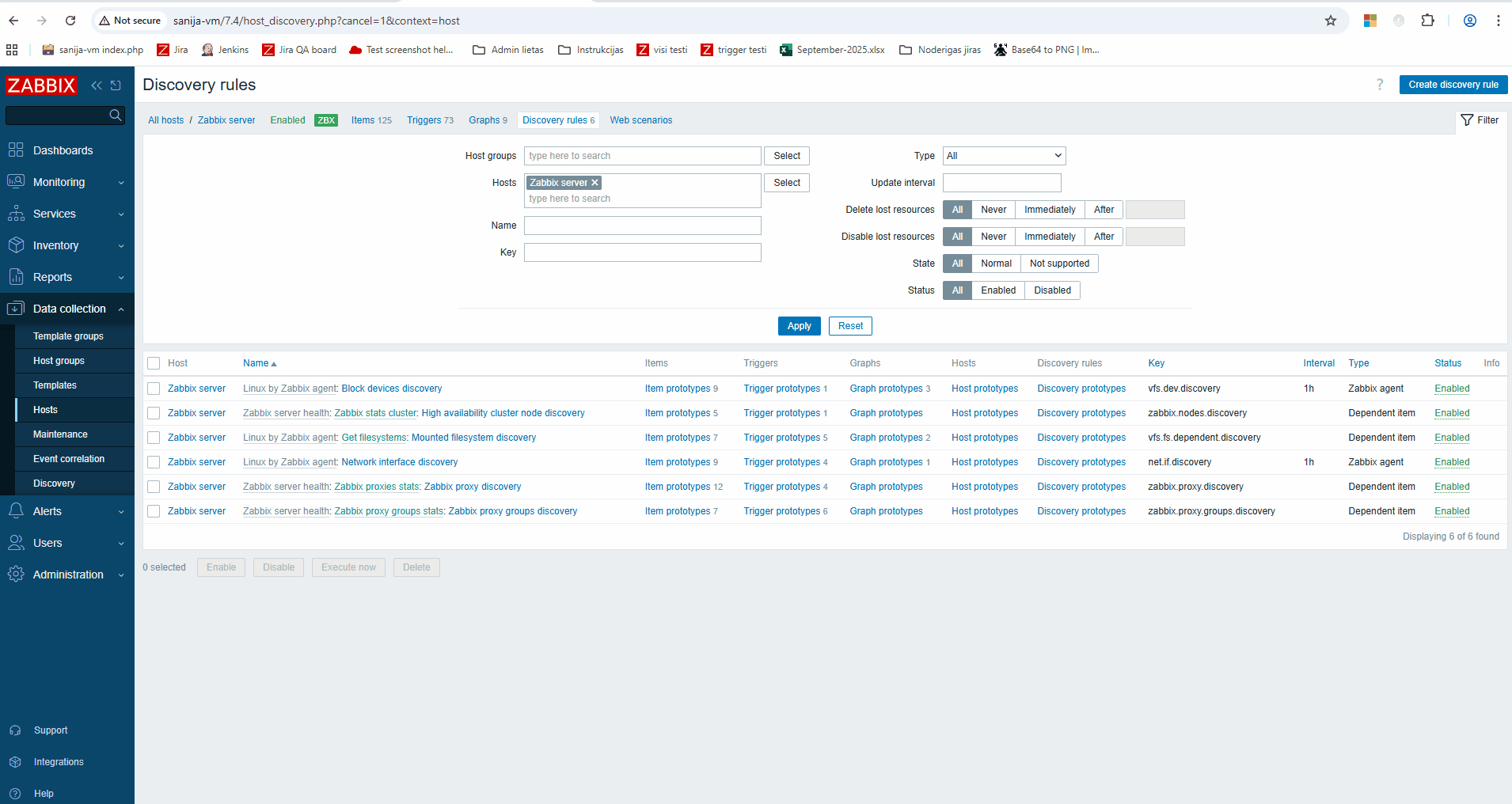Open Help from the sidebar
This screenshot has width=1512, height=804.
pos(44,793)
